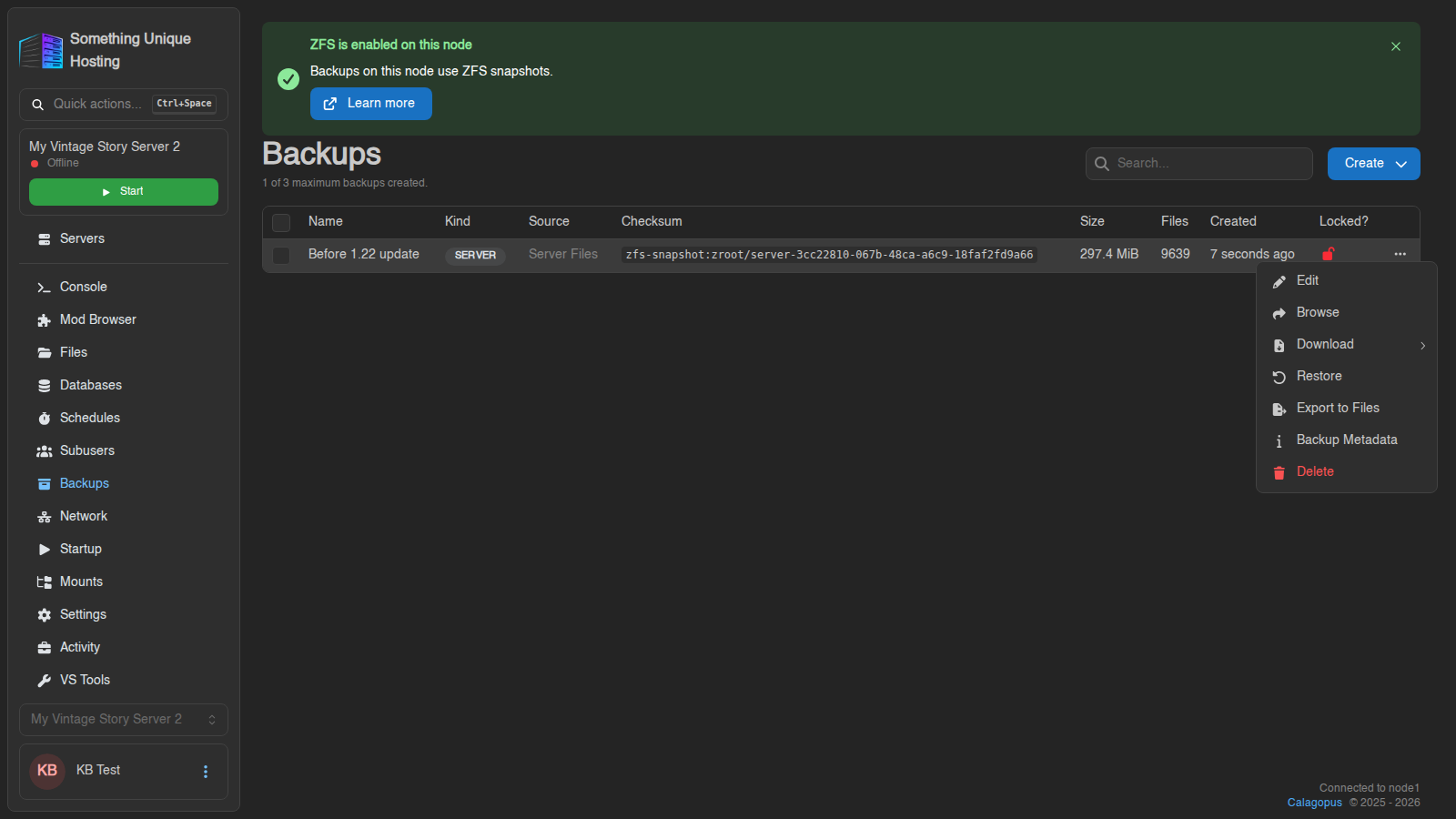Click the Settings gear icon in sidebar
Image resolution: width=1456 pixels, height=819 pixels.
44,615
